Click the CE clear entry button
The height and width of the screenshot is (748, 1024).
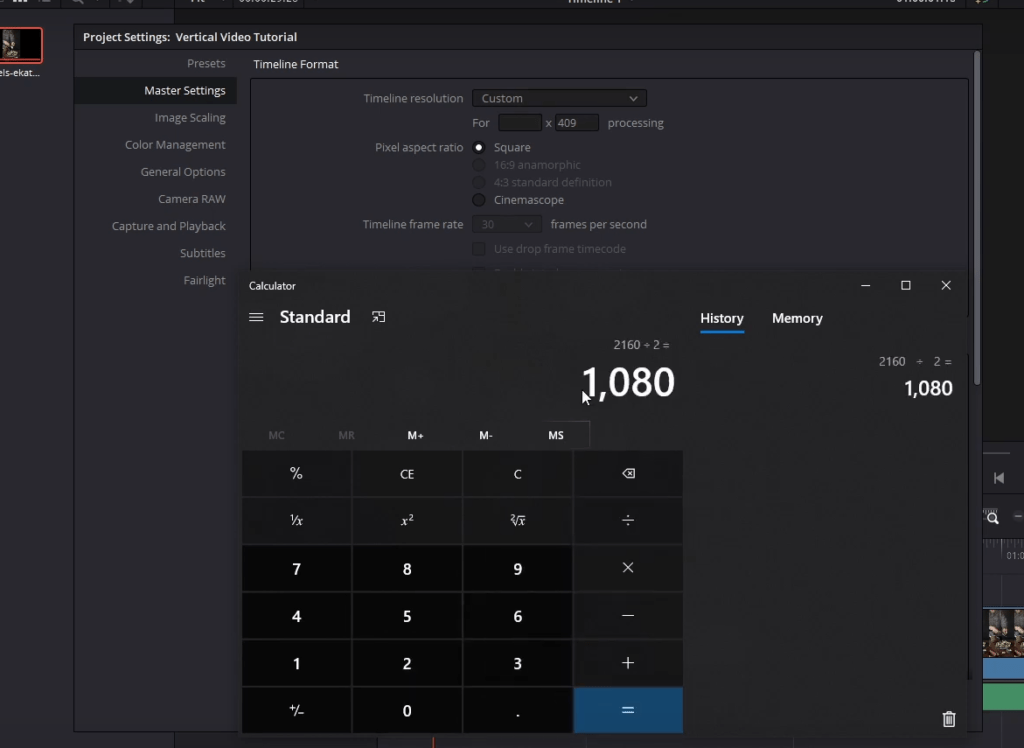point(407,474)
